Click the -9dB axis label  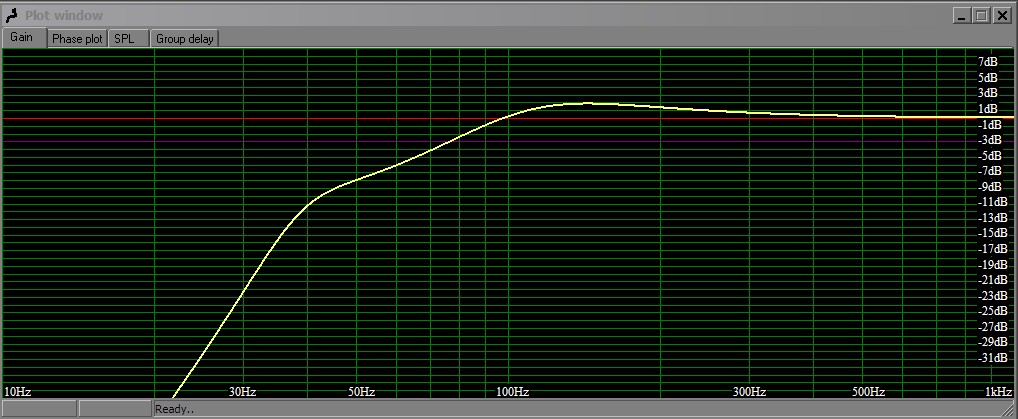point(989,186)
